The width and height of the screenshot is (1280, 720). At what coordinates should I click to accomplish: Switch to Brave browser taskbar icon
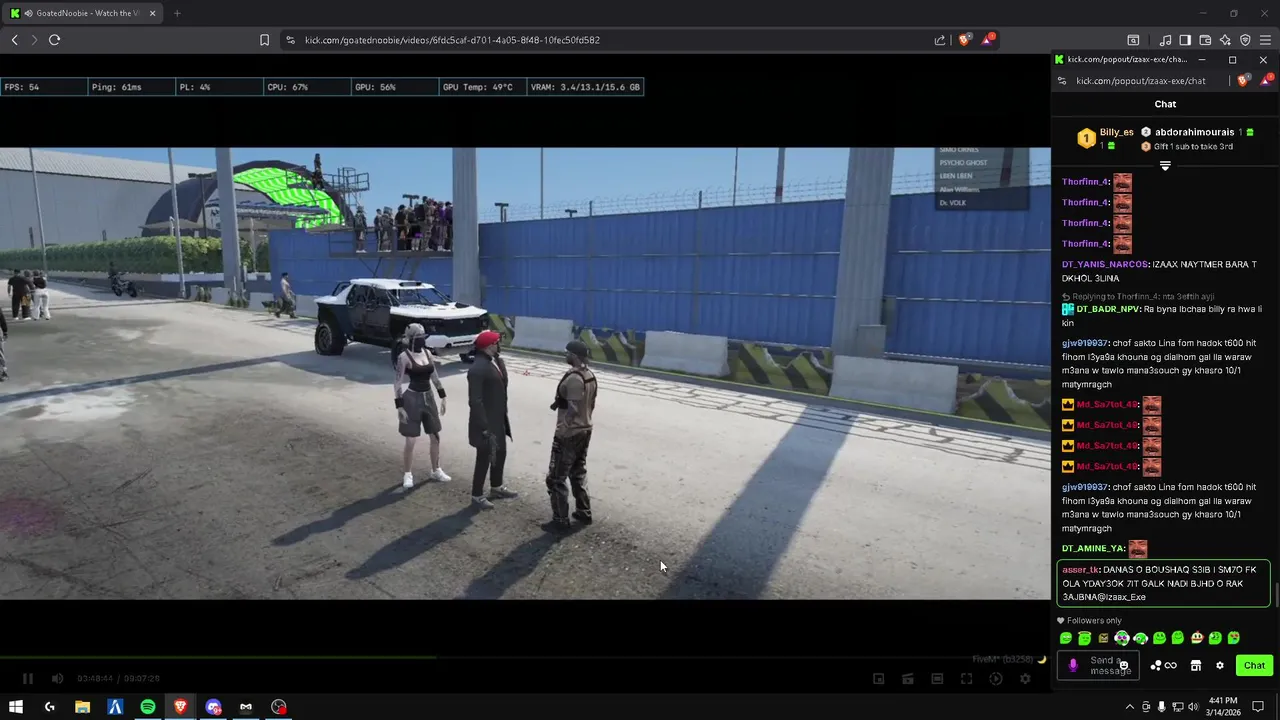coord(180,707)
